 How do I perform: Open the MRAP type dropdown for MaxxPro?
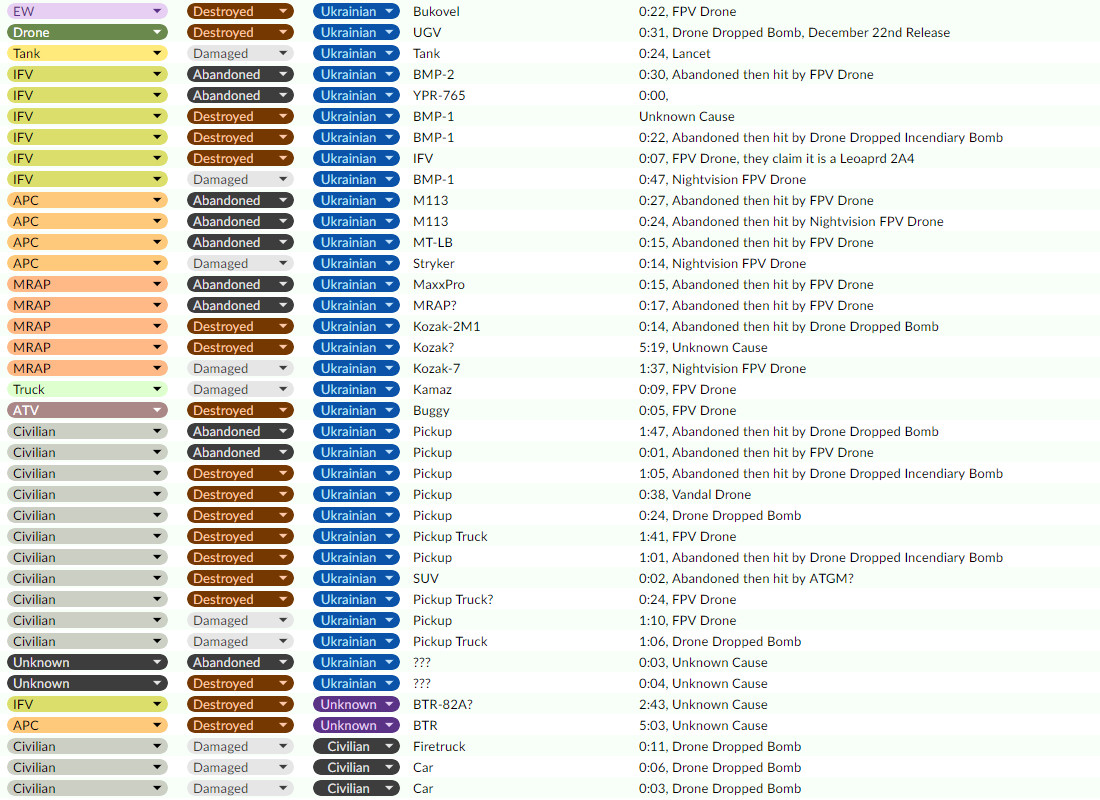[87, 284]
